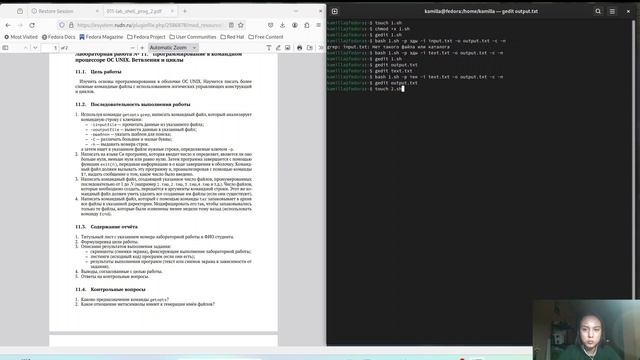The height and width of the screenshot is (360, 640).
Task: Click the webcam video thumbnail
Action: tap(586, 330)
